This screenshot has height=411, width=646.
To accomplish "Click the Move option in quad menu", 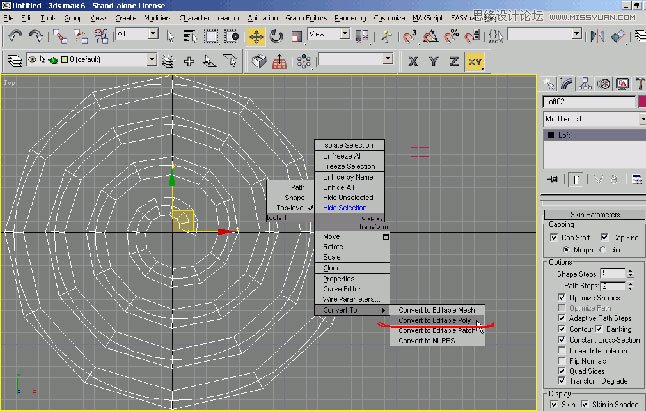I will click(331, 237).
